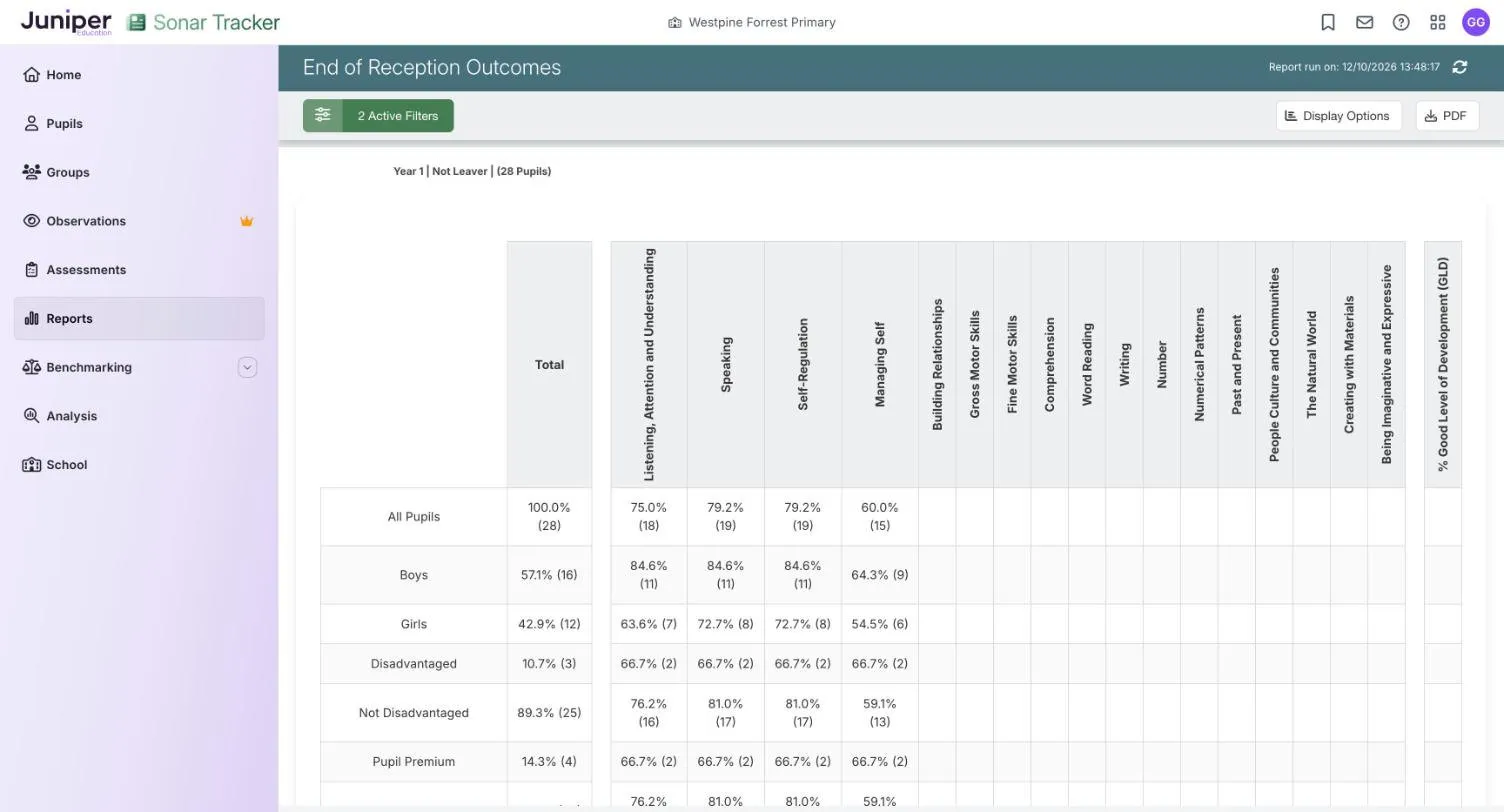
Task: Click the Numerical Patterns column header
Action: (1199, 365)
